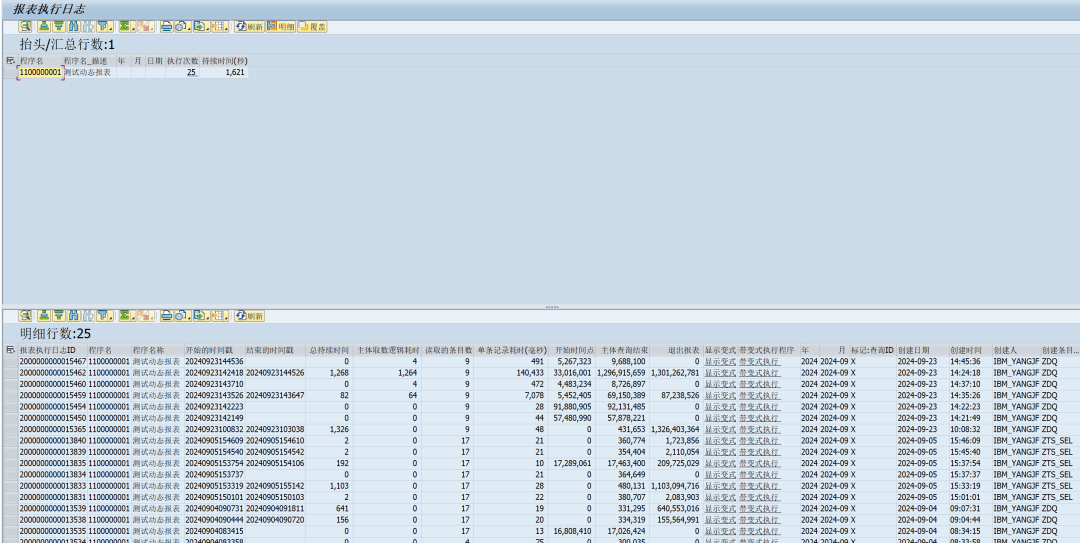Screen dimensions: 1080x543
Task: Select row marker for log 200000000013835
Action: point(10,463)
